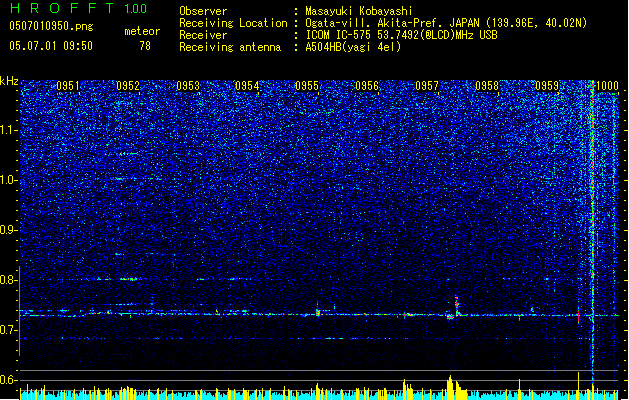Image resolution: width=629 pixels, height=400 pixels.
Task: Click the ICOM IC-575 receiver text
Action: point(401,35)
